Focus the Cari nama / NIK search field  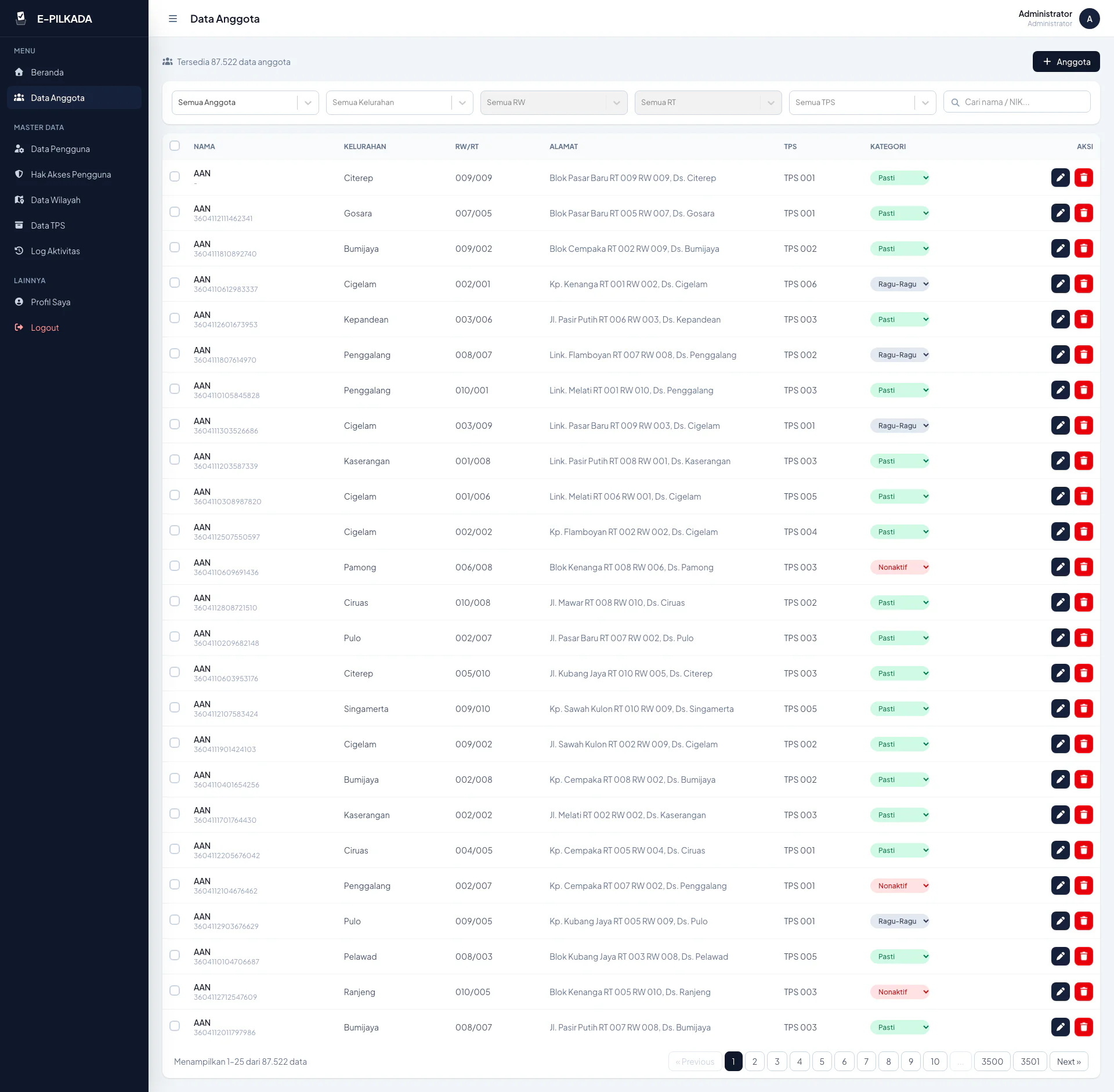click(x=1017, y=102)
